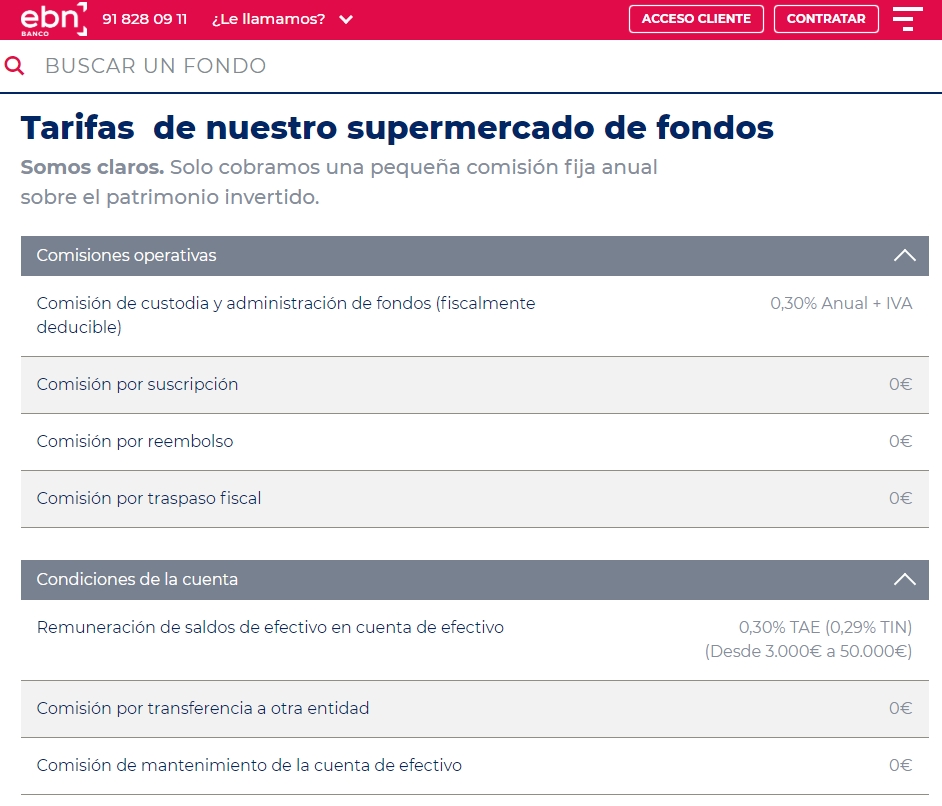Click Comisión de mantenimiento de la cuenta text
This screenshot has width=942, height=806.
tap(249, 765)
